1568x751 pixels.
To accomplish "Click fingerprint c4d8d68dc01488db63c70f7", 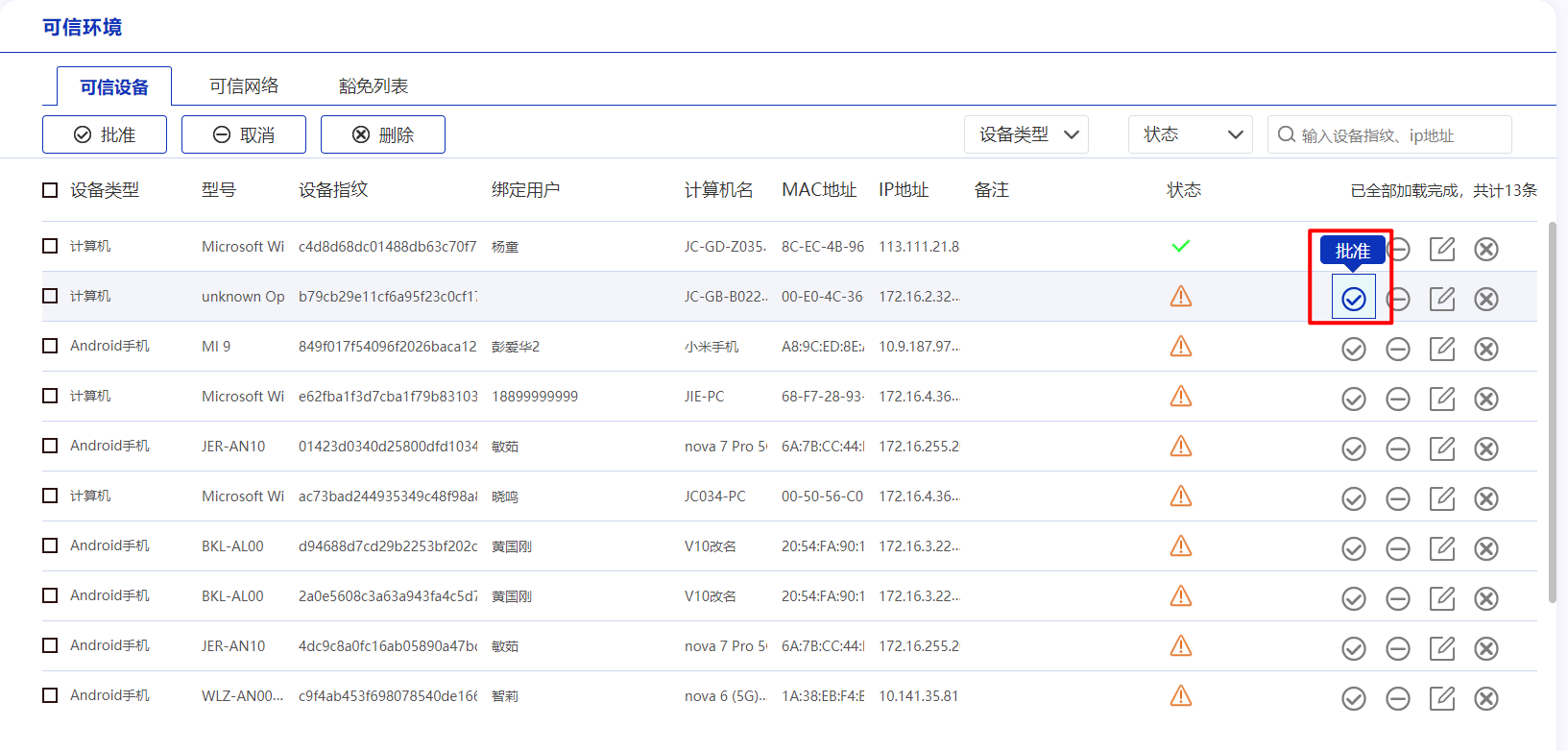I will (388, 247).
